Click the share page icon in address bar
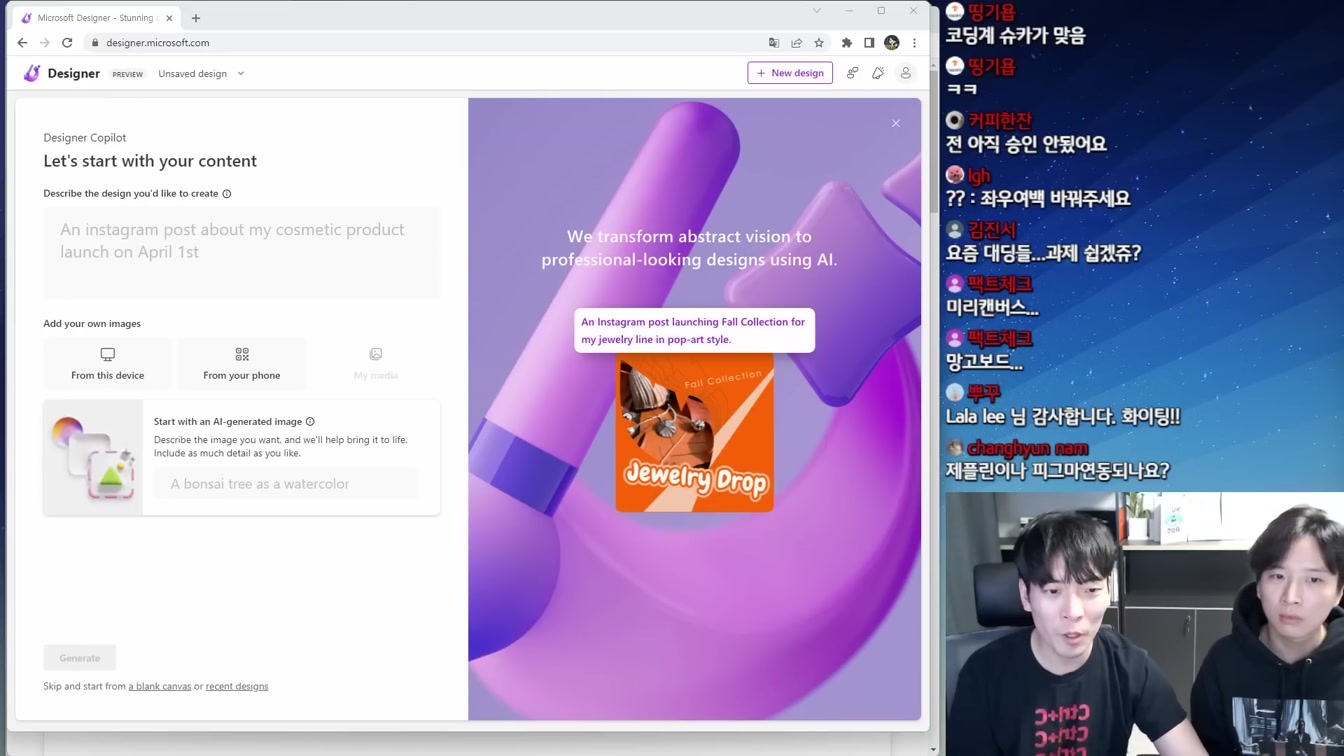 (x=796, y=43)
